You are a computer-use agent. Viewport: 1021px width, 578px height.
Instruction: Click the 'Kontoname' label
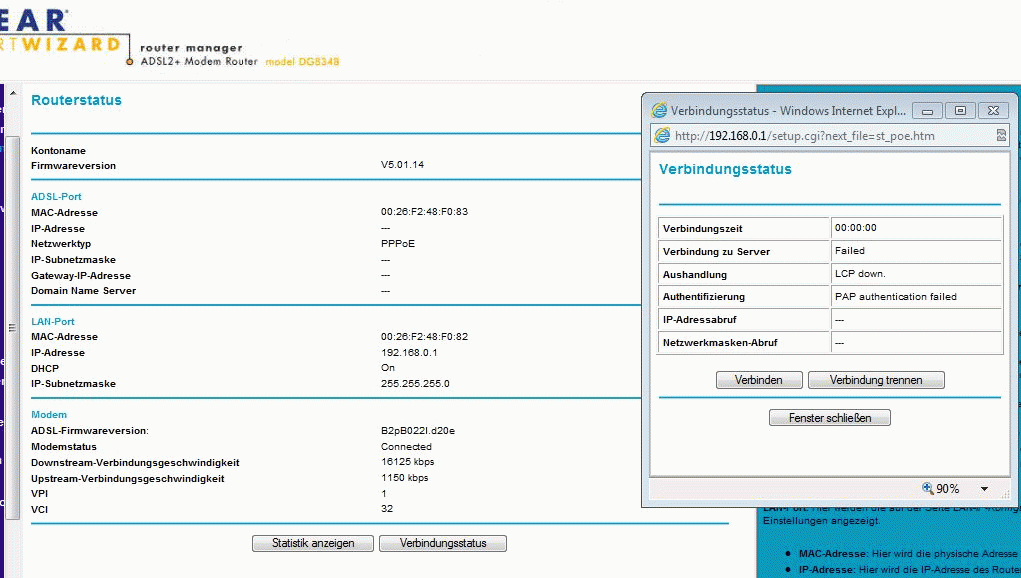[58, 150]
